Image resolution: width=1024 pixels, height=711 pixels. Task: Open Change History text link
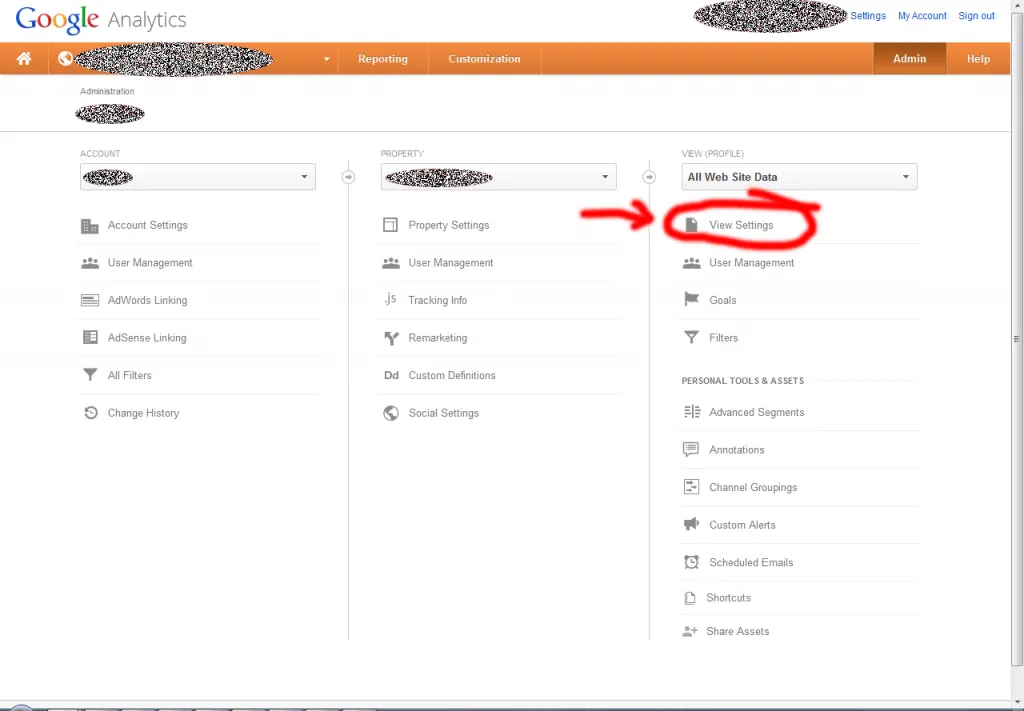click(x=143, y=413)
